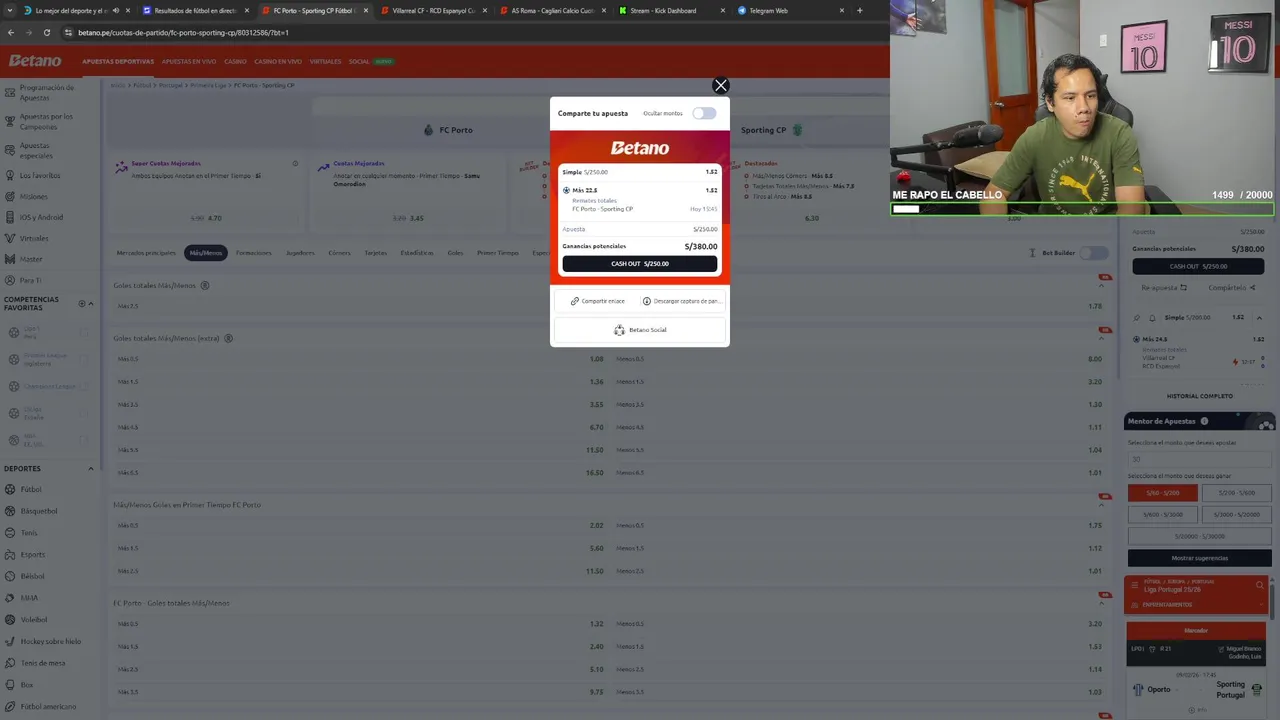
Task: Select Esports in sidebar
Action: [32, 554]
